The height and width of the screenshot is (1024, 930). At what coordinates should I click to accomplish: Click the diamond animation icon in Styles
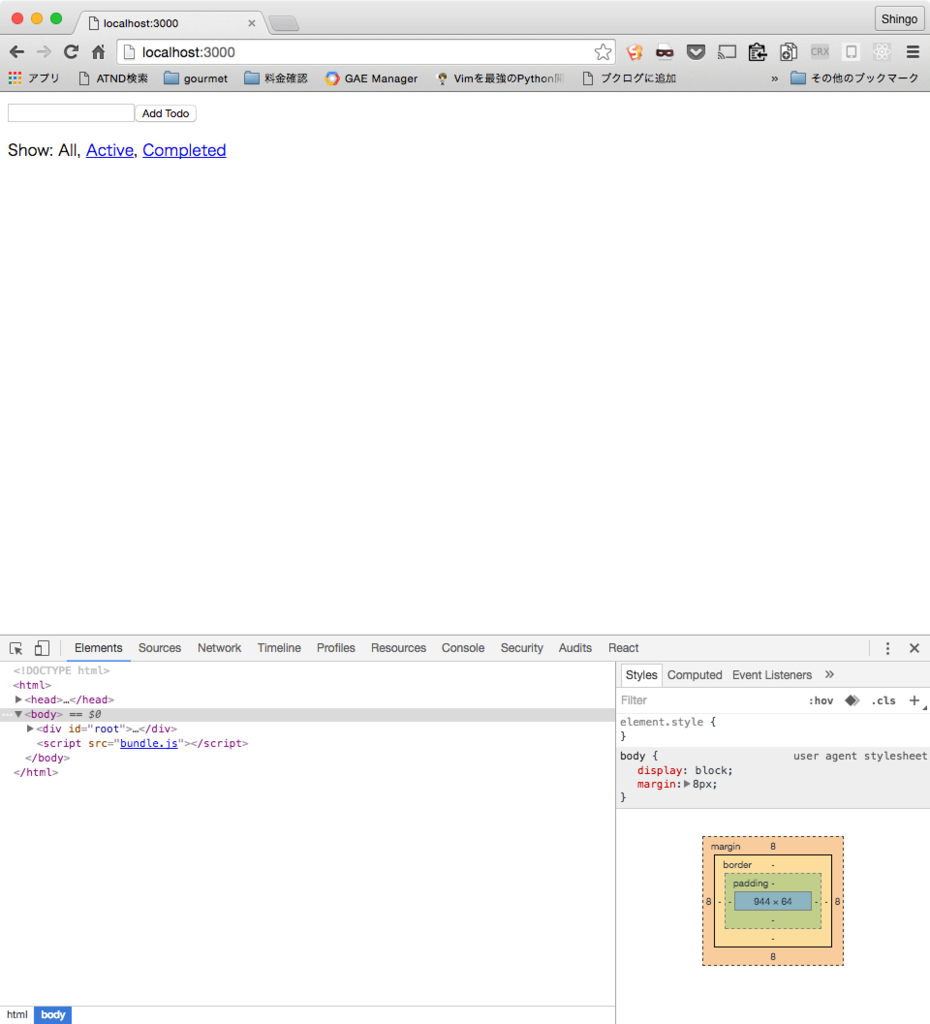pos(852,700)
